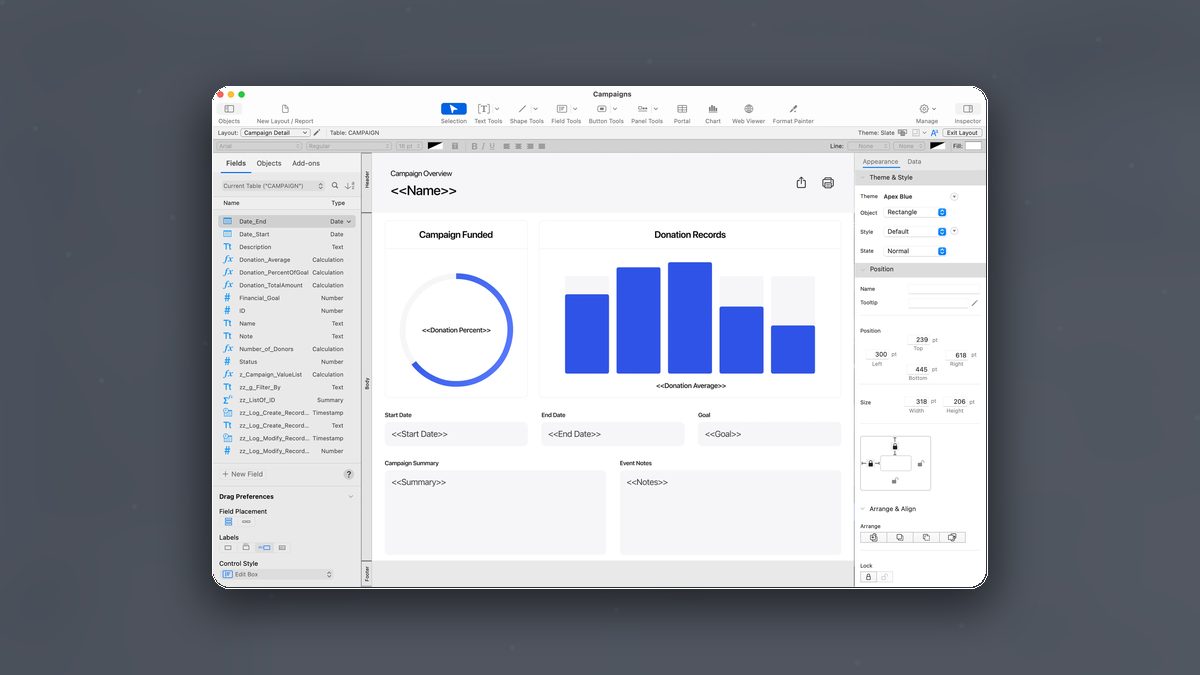Open the Campaign Detail layout dropdown

pos(275,132)
